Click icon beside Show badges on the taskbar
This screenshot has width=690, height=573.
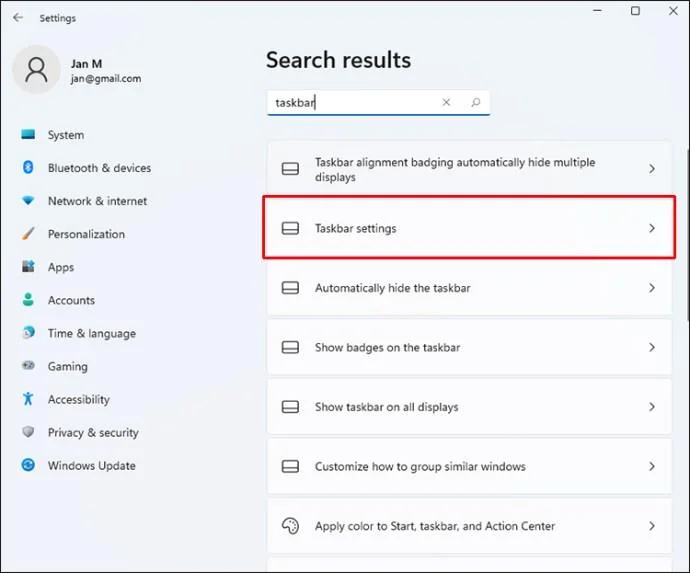point(290,347)
